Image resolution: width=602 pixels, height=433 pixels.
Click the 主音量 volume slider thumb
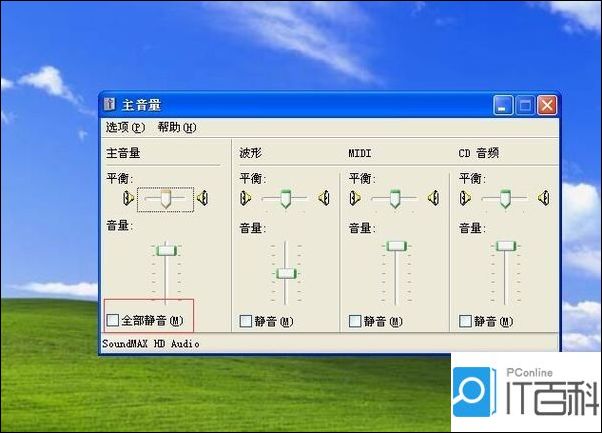point(166,251)
